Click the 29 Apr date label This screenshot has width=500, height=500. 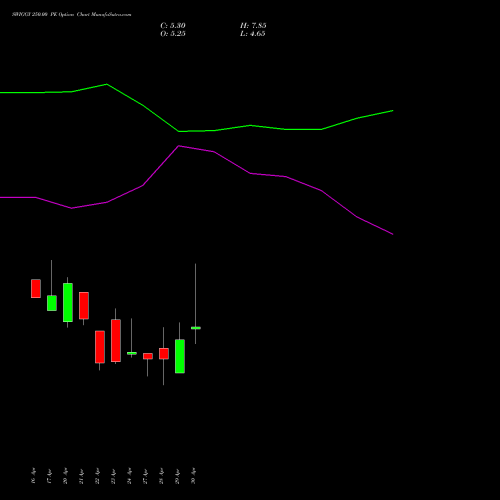177,476
